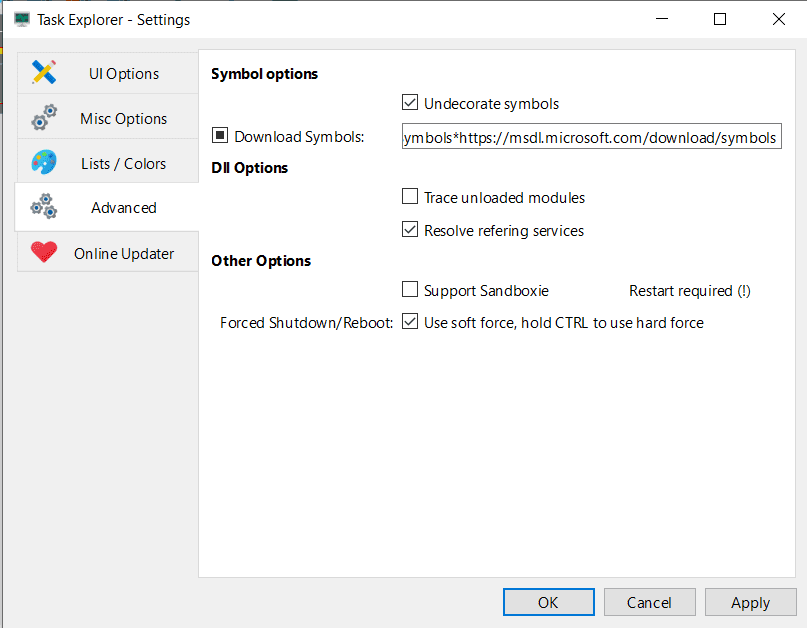Toggle the Download Symbols checkbox
The image size is (807, 628).
221,136
